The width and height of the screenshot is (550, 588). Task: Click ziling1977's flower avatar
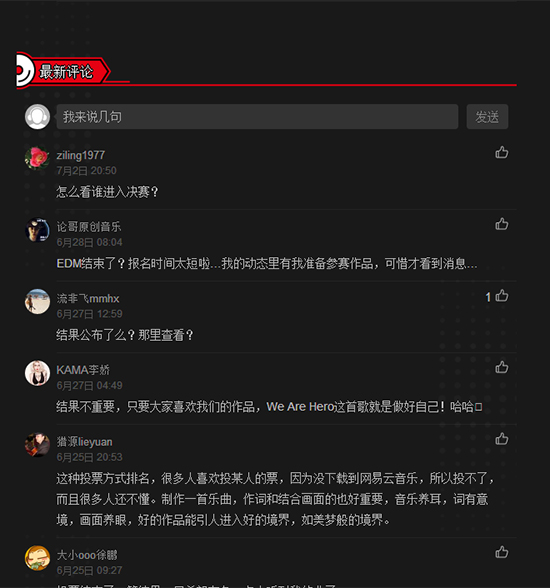(37, 158)
